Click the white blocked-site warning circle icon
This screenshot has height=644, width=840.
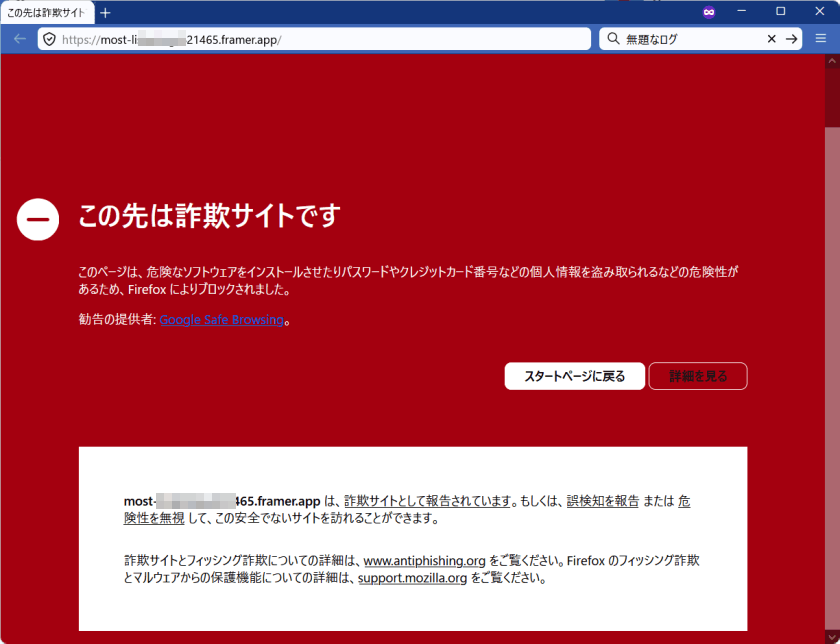coord(38,219)
